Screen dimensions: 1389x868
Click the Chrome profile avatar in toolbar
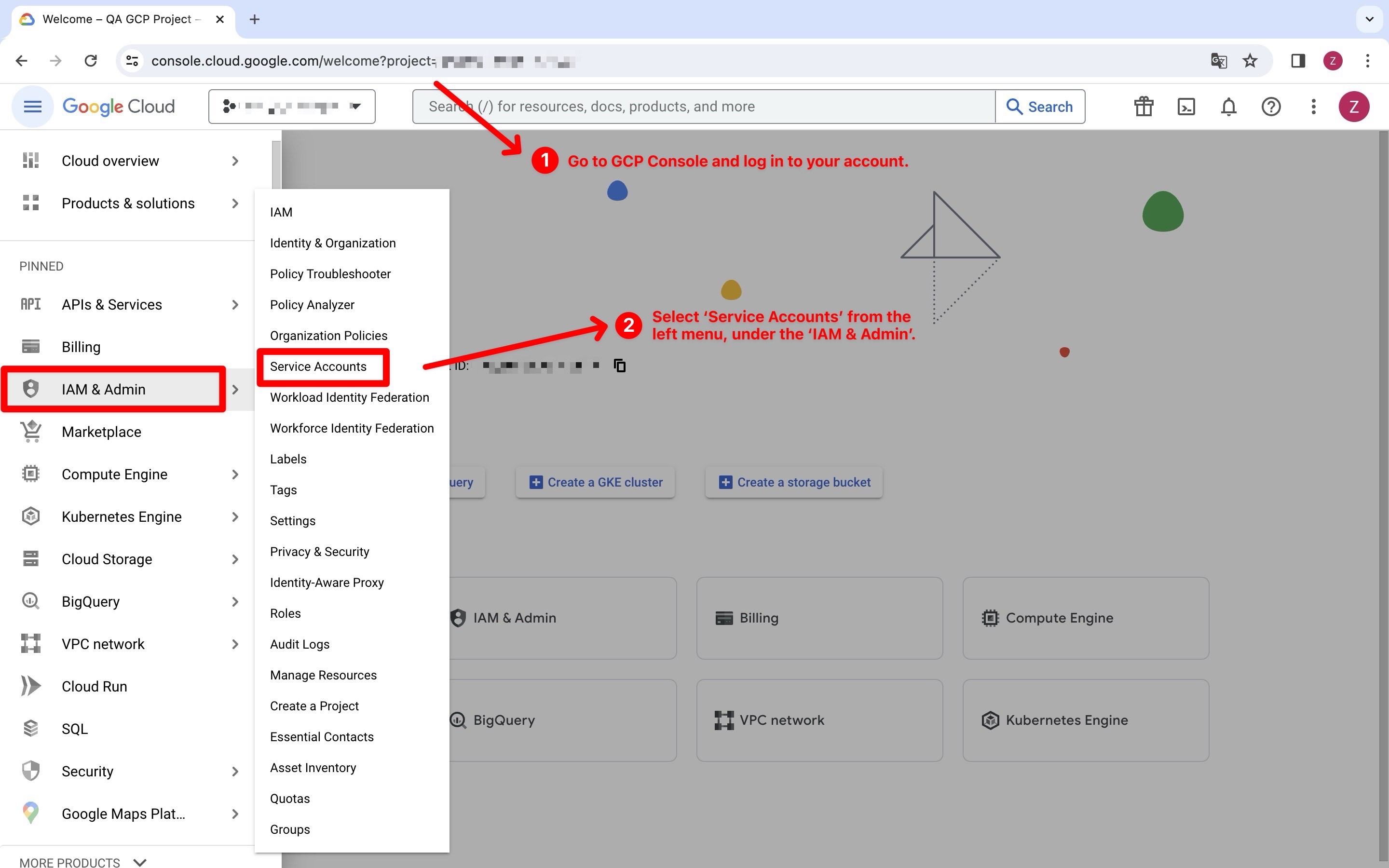[x=1332, y=60]
